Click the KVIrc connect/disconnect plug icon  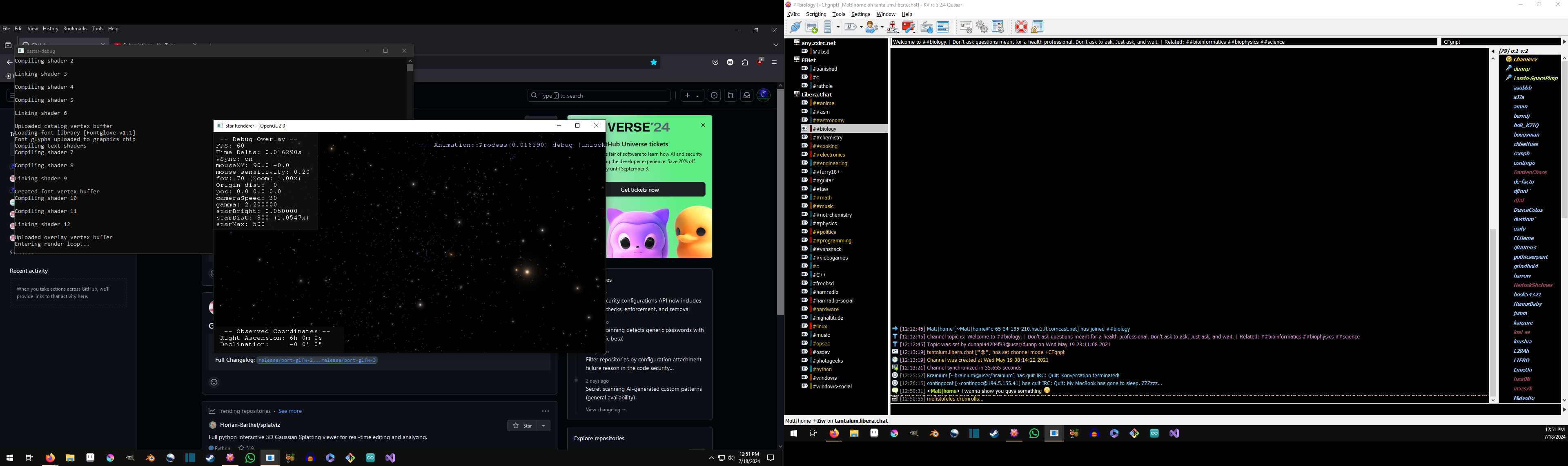[795, 27]
